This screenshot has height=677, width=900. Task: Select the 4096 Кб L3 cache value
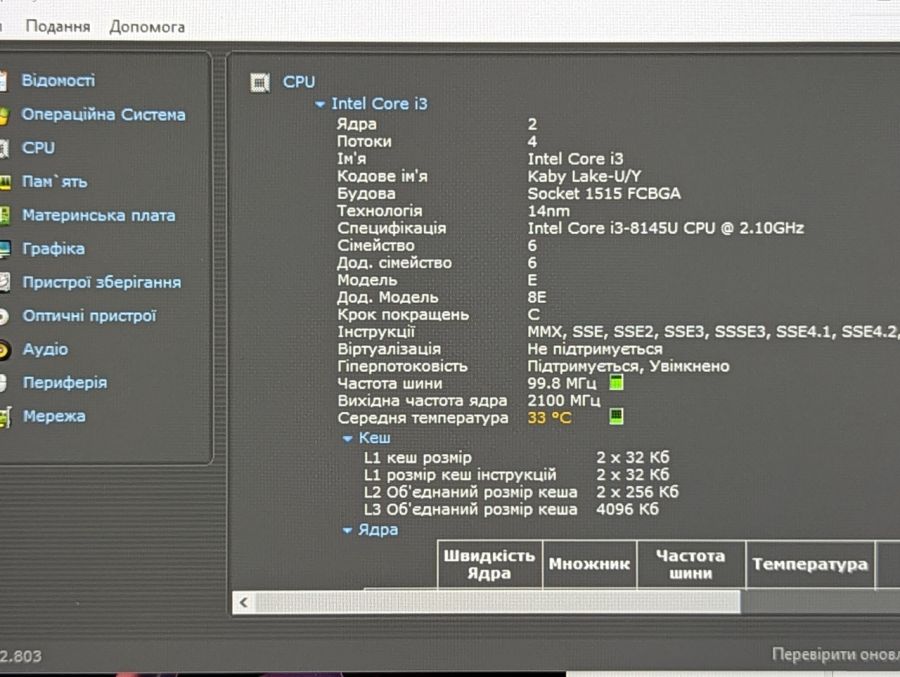(x=627, y=509)
